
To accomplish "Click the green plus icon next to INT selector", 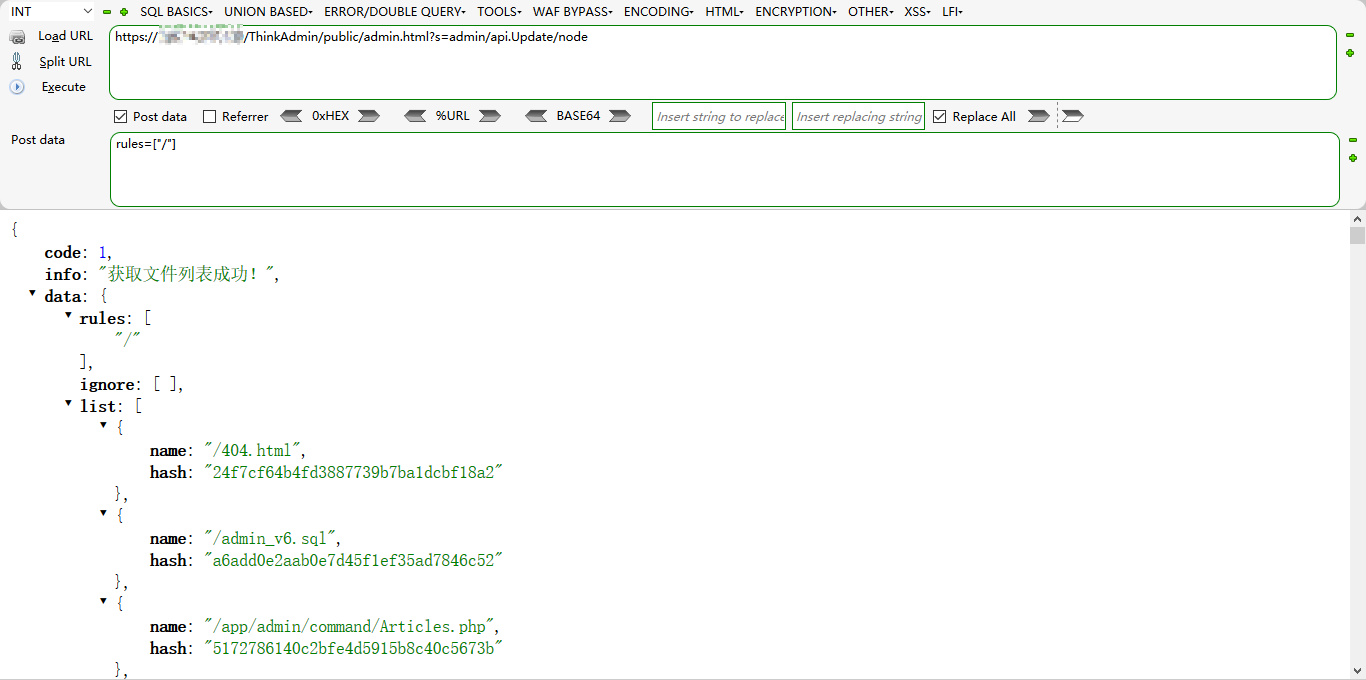I will tap(122, 11).
